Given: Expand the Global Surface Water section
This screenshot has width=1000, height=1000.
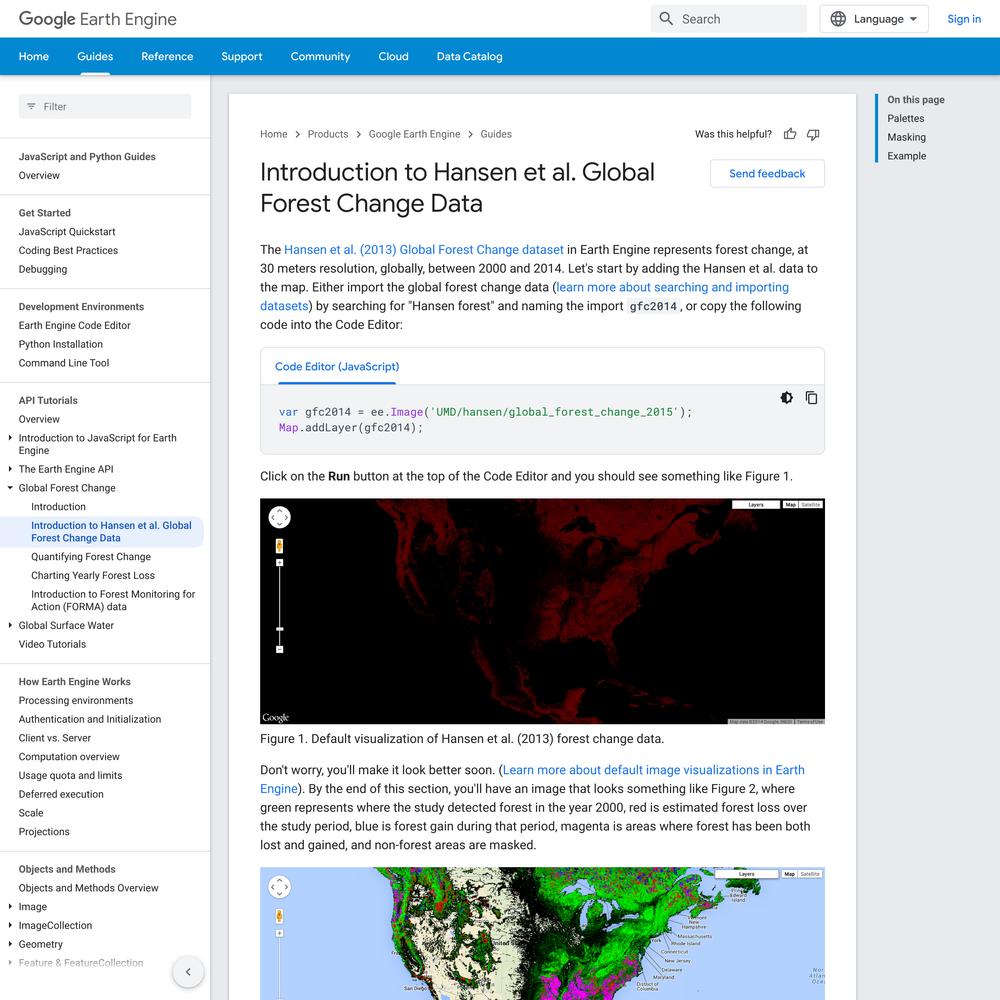Looking at the screenshot, I should [10, 626].
